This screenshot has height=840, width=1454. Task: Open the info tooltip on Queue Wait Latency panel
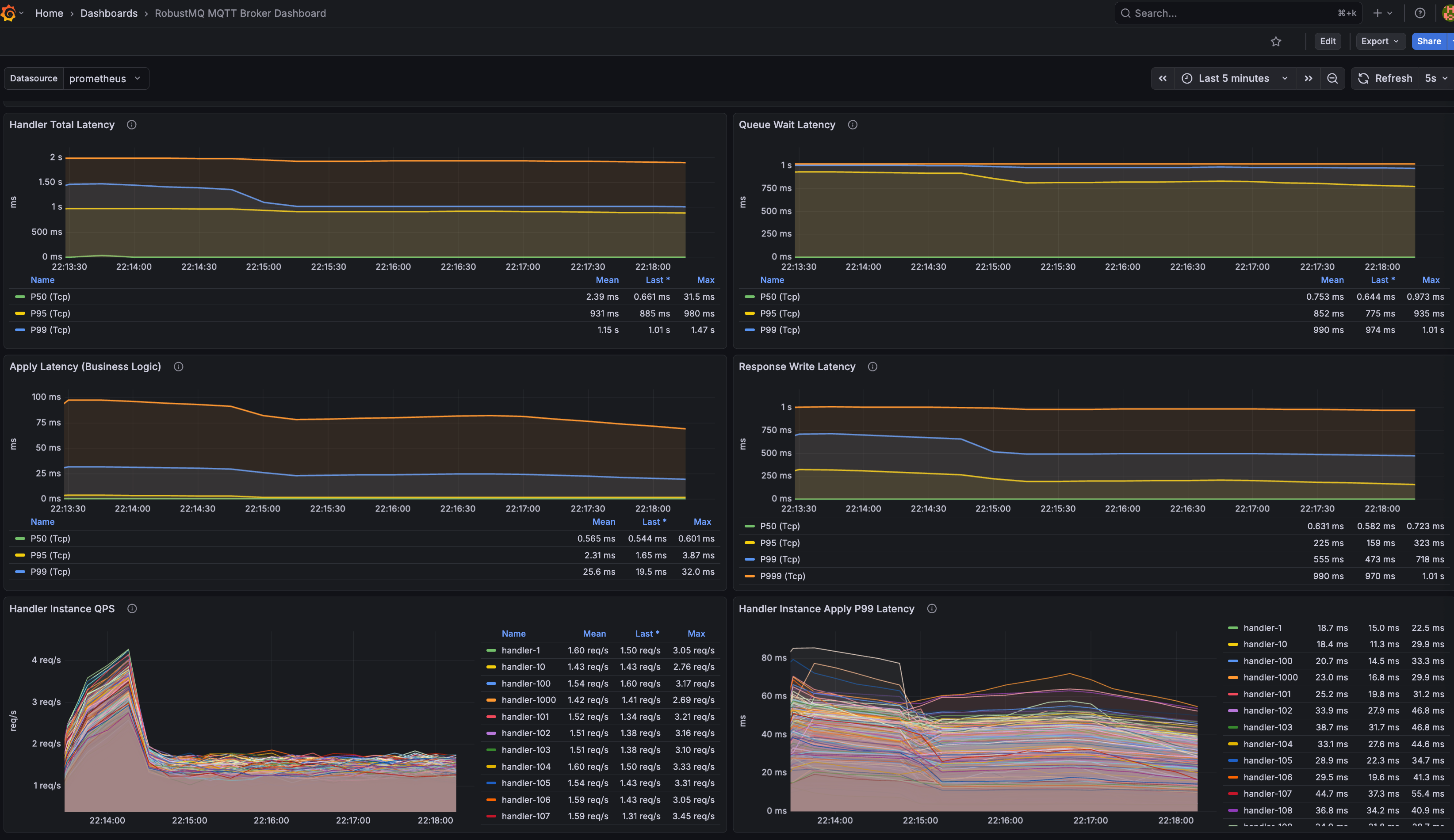(x=853, y=125)
